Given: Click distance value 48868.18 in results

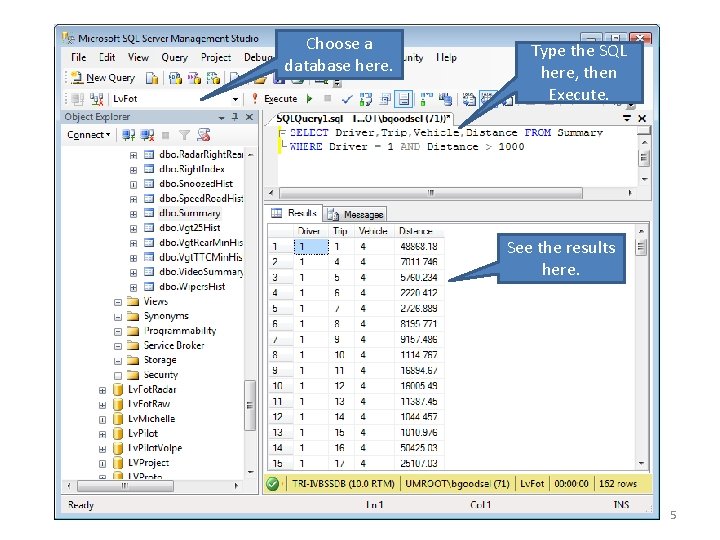Looking at the screenshot, I should pos(419,247).
